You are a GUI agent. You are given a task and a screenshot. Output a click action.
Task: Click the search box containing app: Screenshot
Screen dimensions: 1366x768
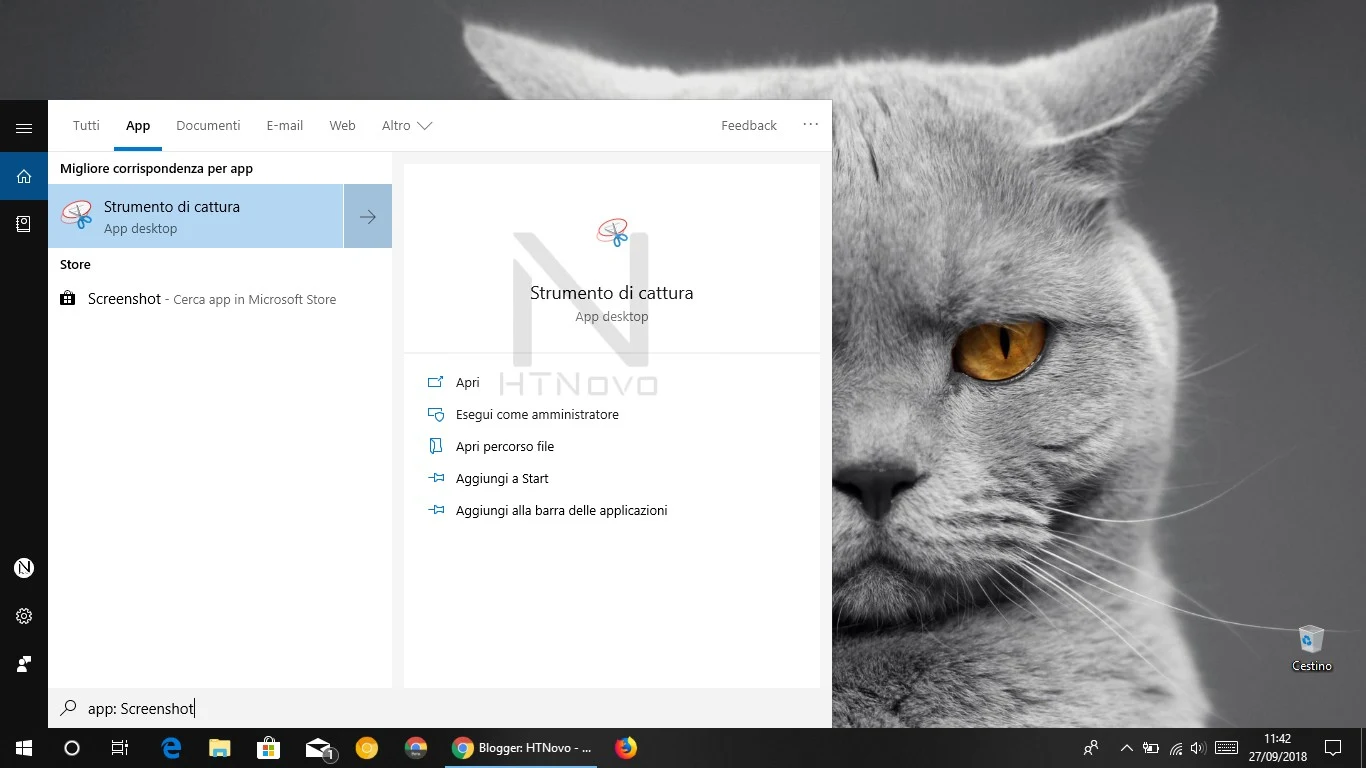pos(440,708)
